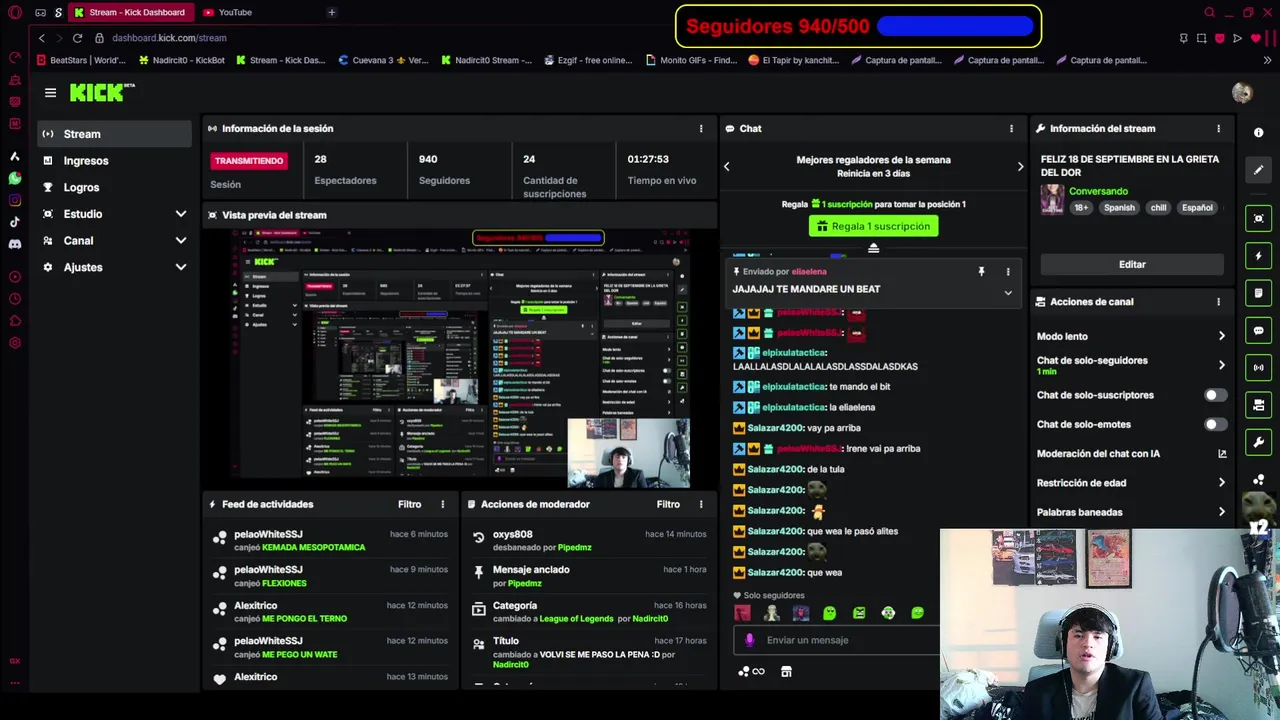
Task: Click the Regala 1 suscripción button
Action: pyautogui.click(x=873, y=226)
